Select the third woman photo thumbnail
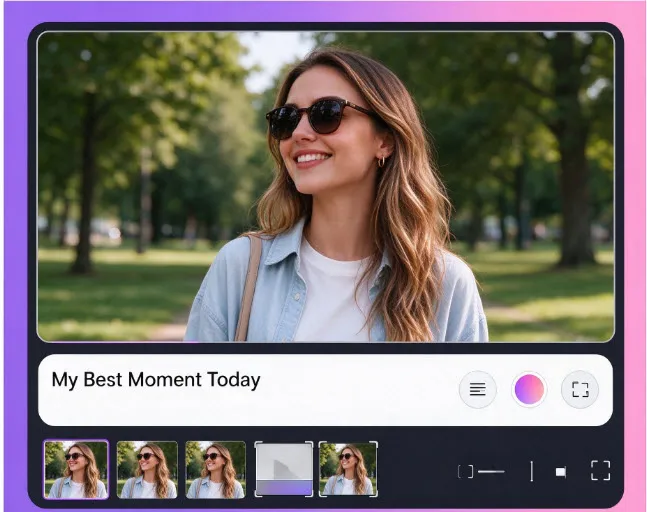 pos(215,470)
